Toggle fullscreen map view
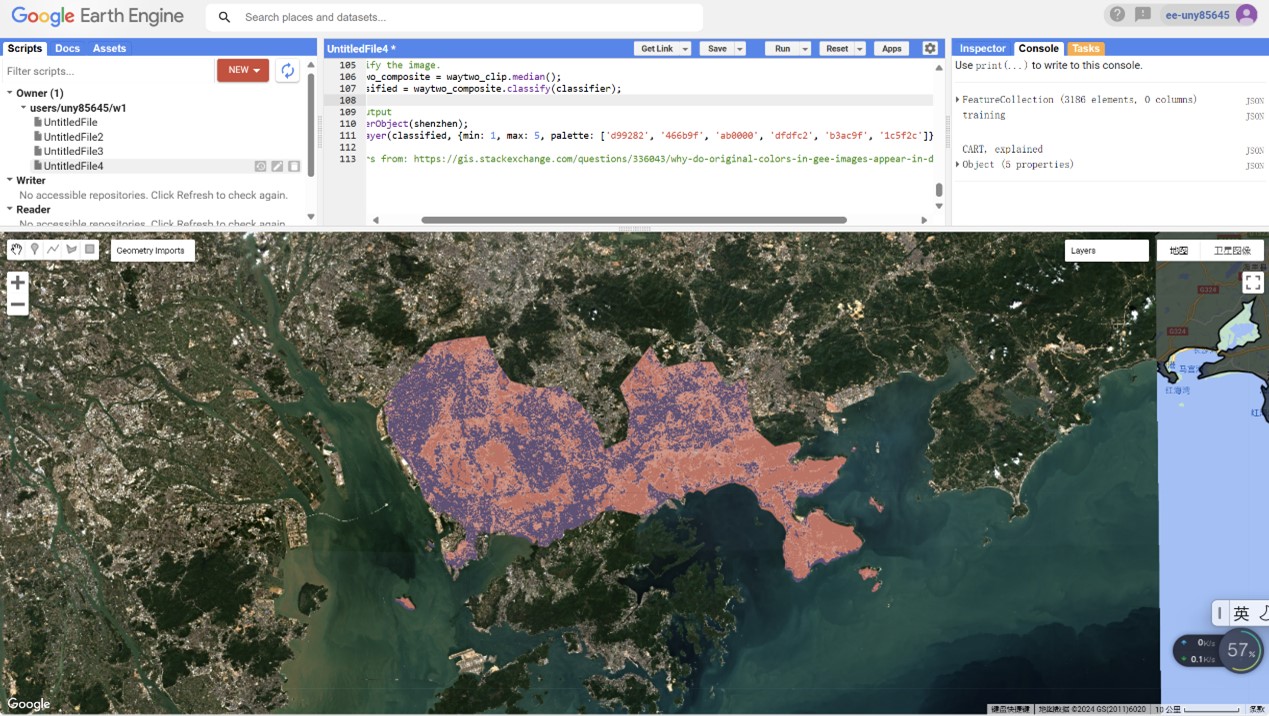 coord(1252,283)
